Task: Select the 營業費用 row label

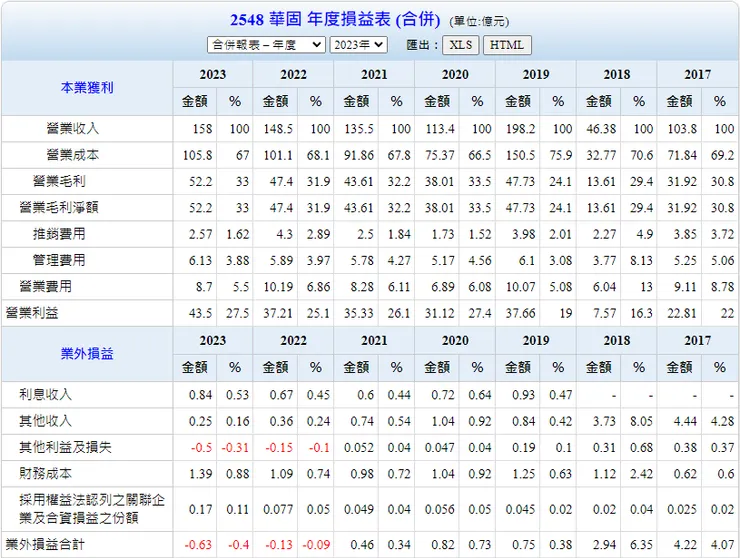Action: [x=45, y=287]
